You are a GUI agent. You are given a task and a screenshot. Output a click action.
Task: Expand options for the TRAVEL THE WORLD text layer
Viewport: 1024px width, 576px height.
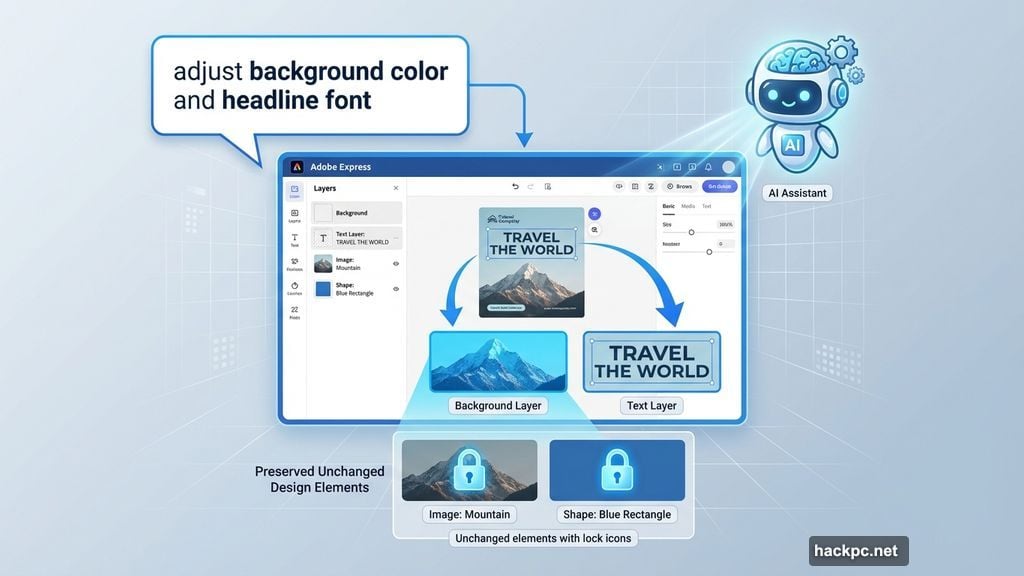point(396,237)
